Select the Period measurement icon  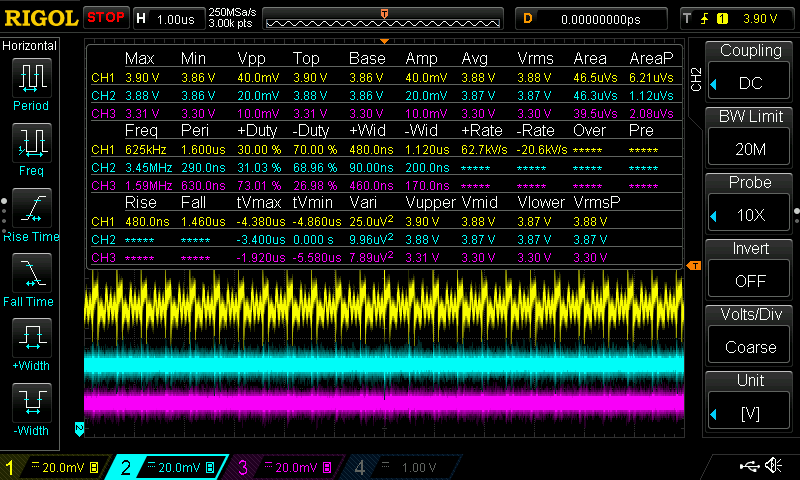pyautogui.click(x=32, y=78)
